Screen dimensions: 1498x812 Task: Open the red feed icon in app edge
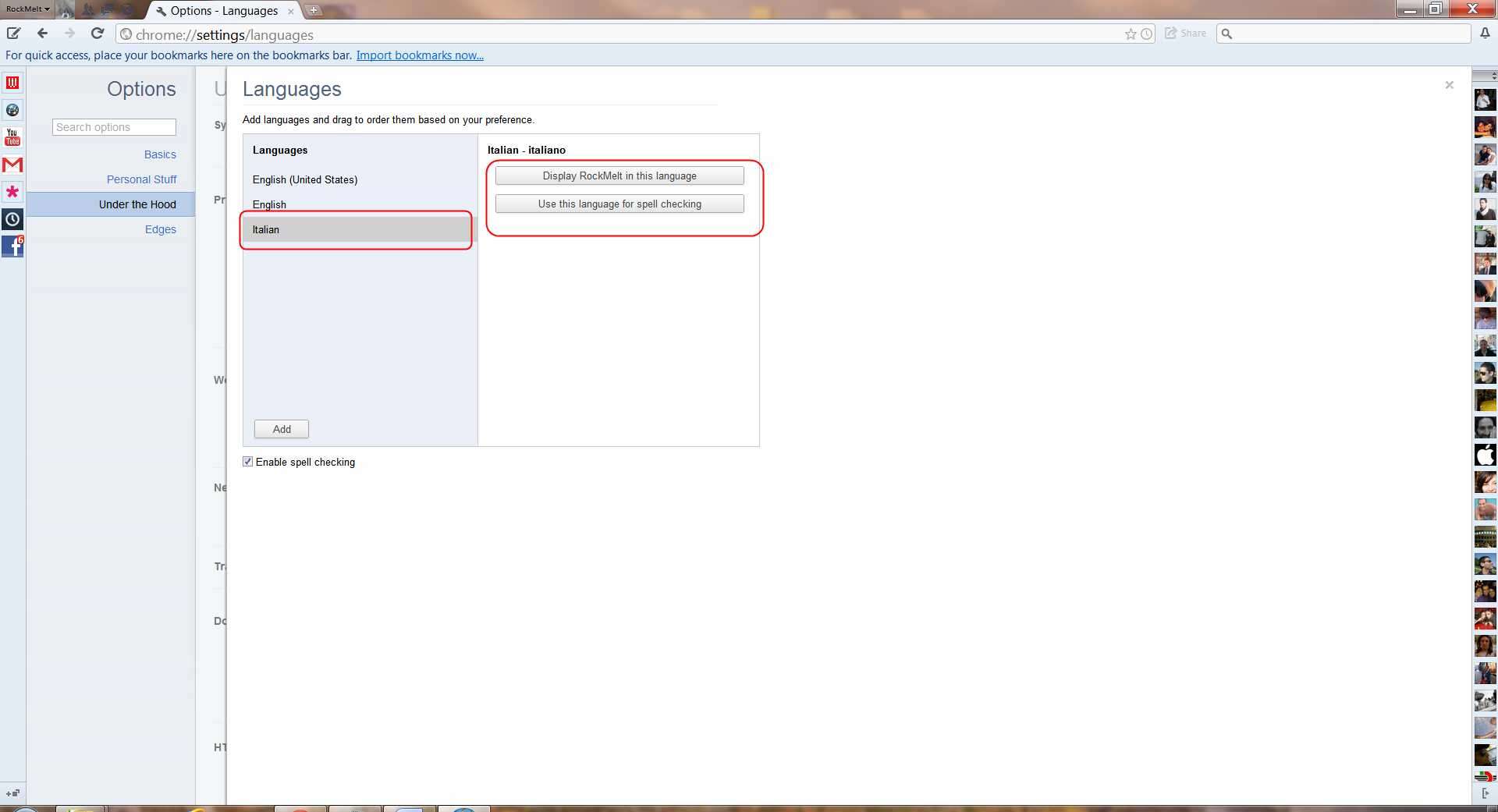[12, 83]
